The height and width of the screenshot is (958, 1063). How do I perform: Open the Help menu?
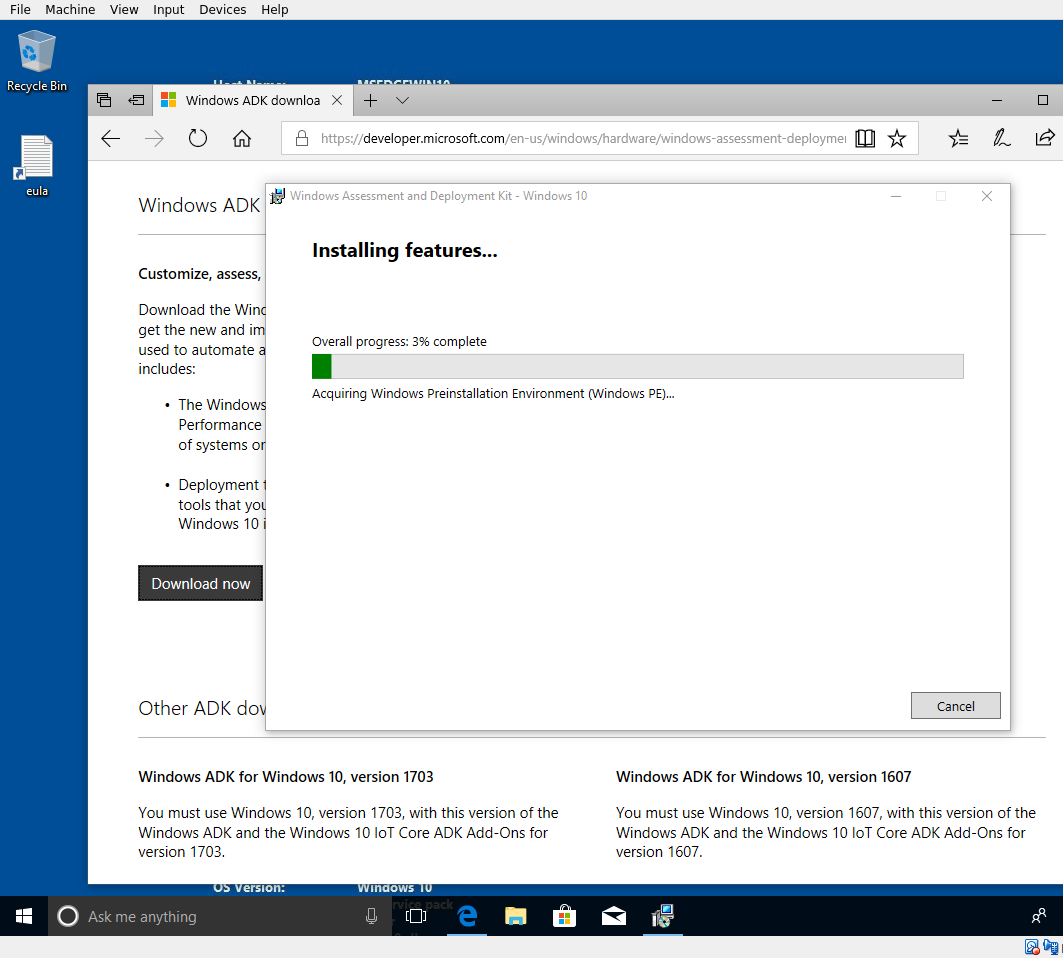click(275, 9)
